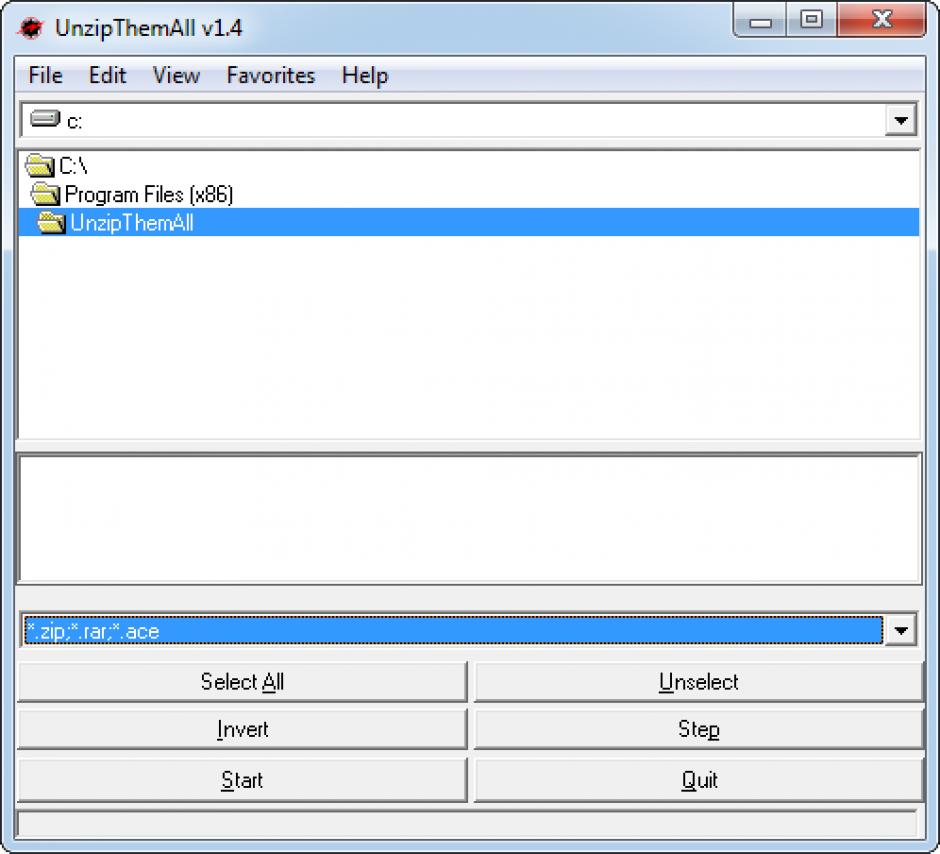Open the File menu
This screenshot has height=854, width=940.
[46, 76]
